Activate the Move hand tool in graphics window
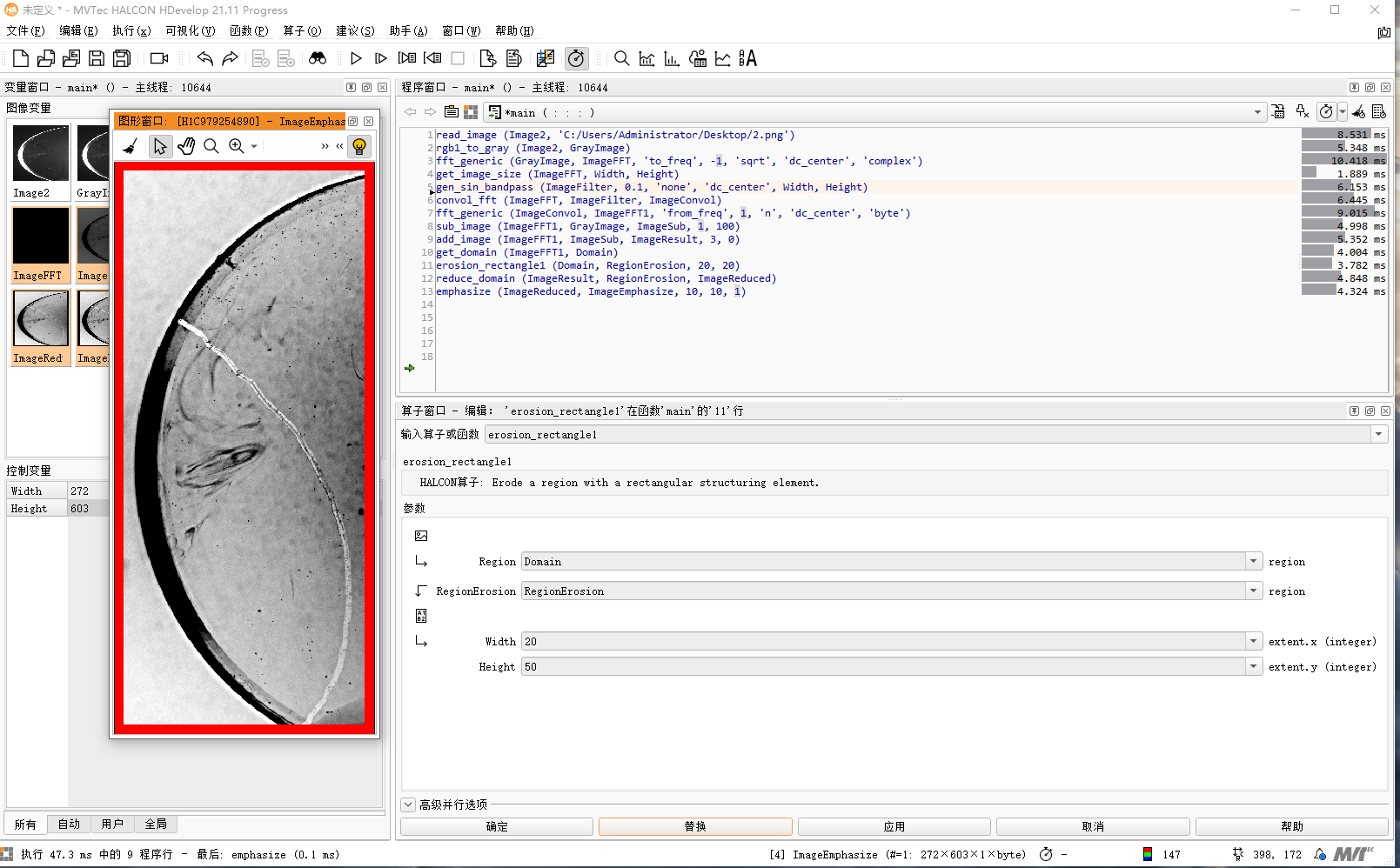The image size is (1400, 868). click(186, 146)
